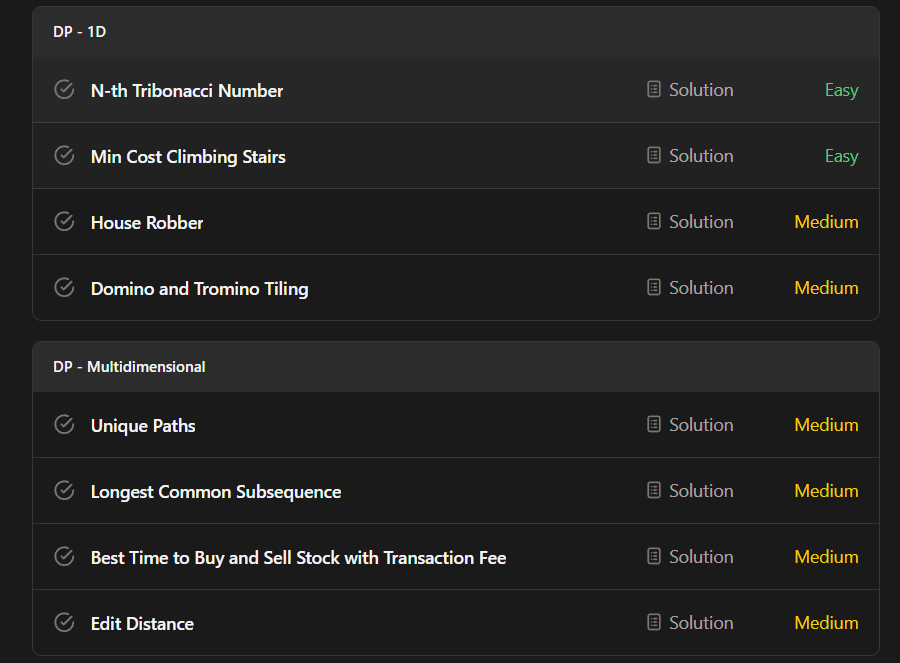Click the Easy label on Min Cost Climbing Stairs

[x=841, y=156]
